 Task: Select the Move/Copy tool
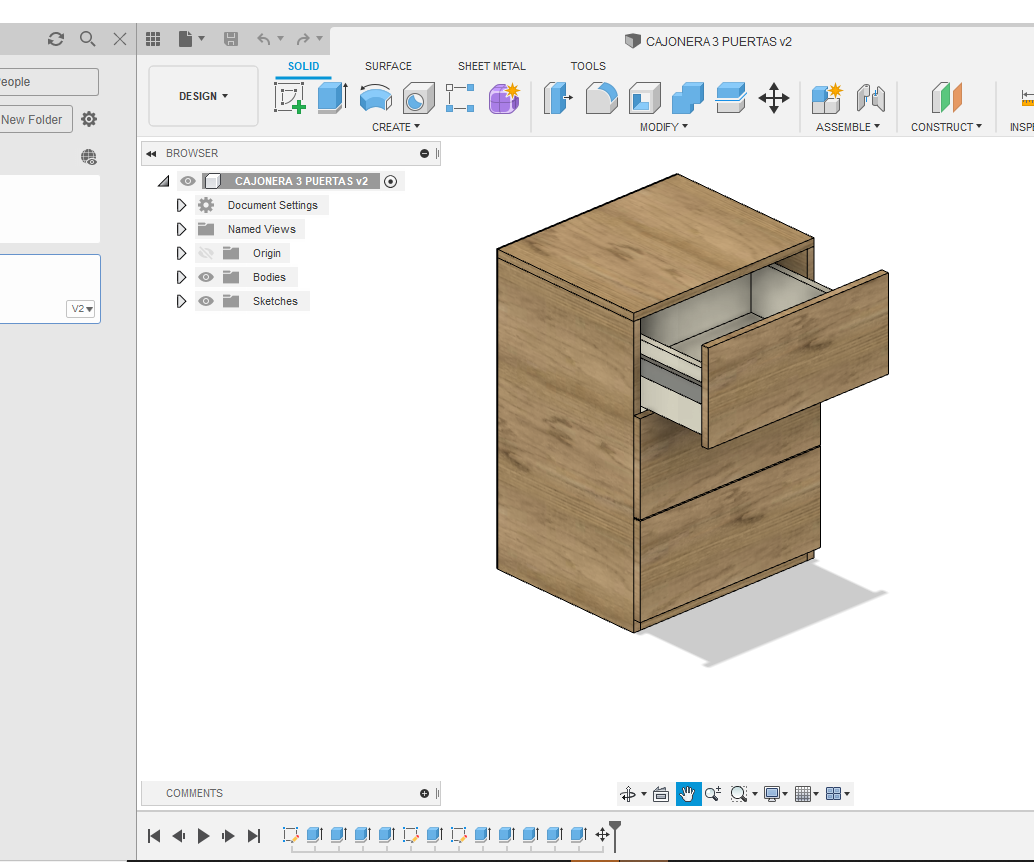coord(773,97)
